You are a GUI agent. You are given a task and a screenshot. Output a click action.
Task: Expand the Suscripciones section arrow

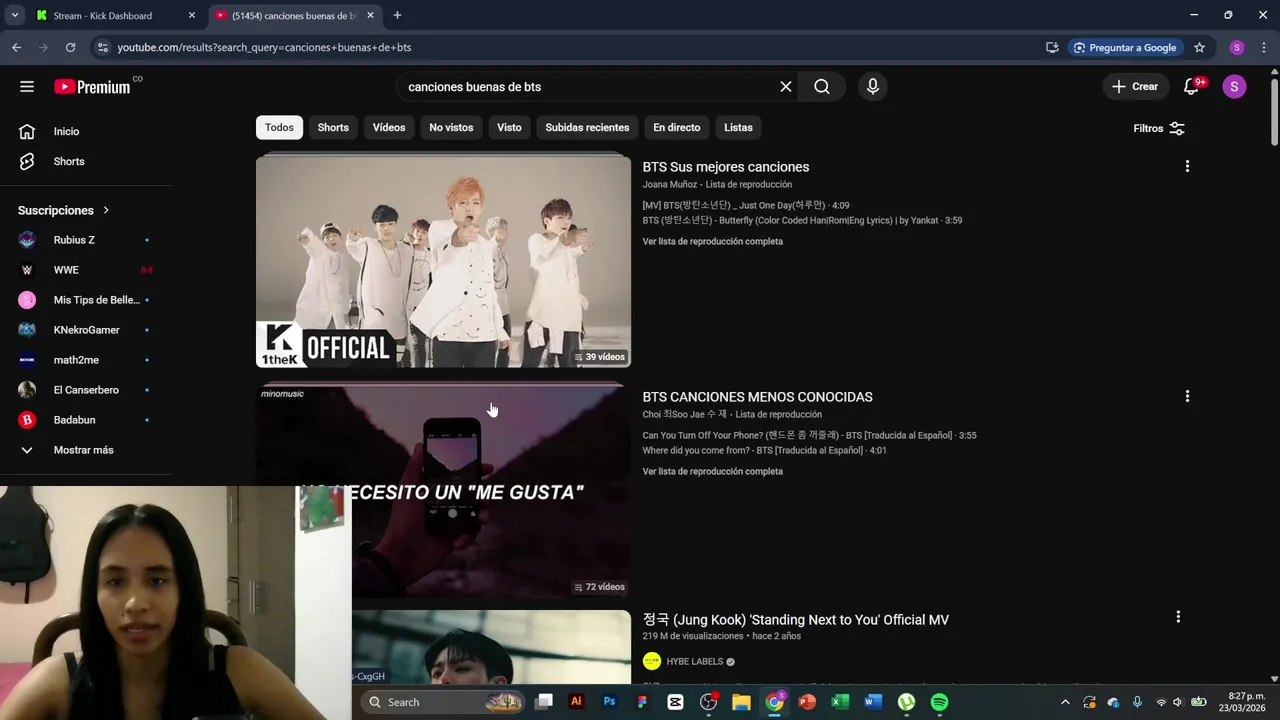105,210
